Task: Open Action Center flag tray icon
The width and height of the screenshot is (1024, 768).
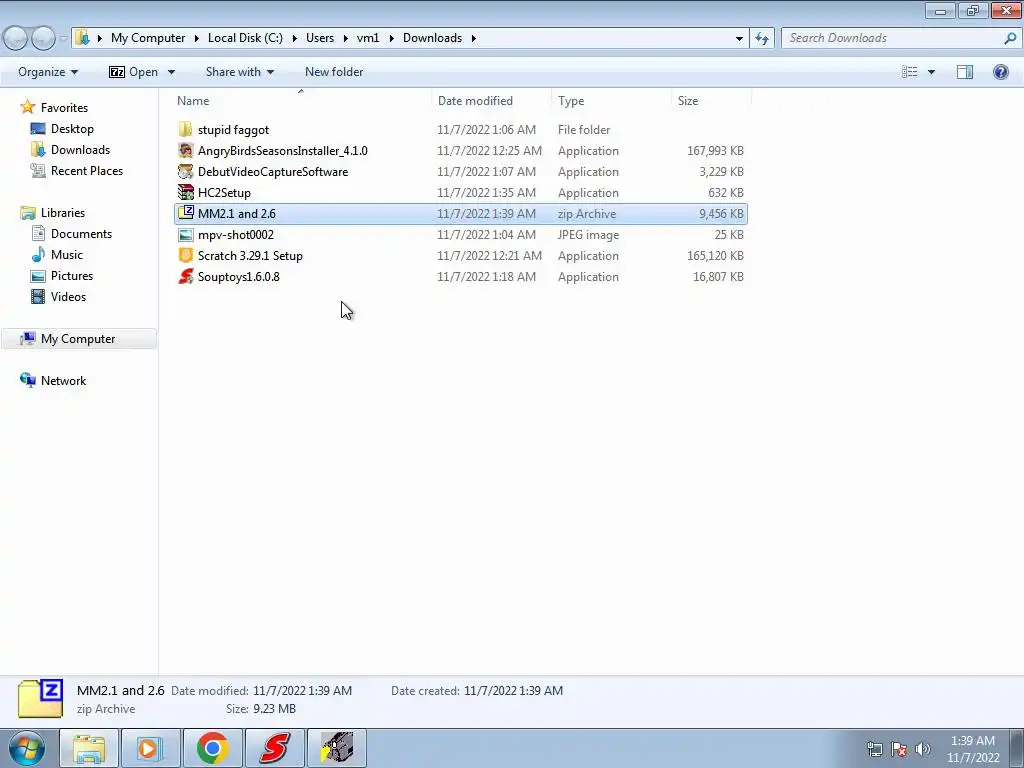Action: (x=899, y=749)
